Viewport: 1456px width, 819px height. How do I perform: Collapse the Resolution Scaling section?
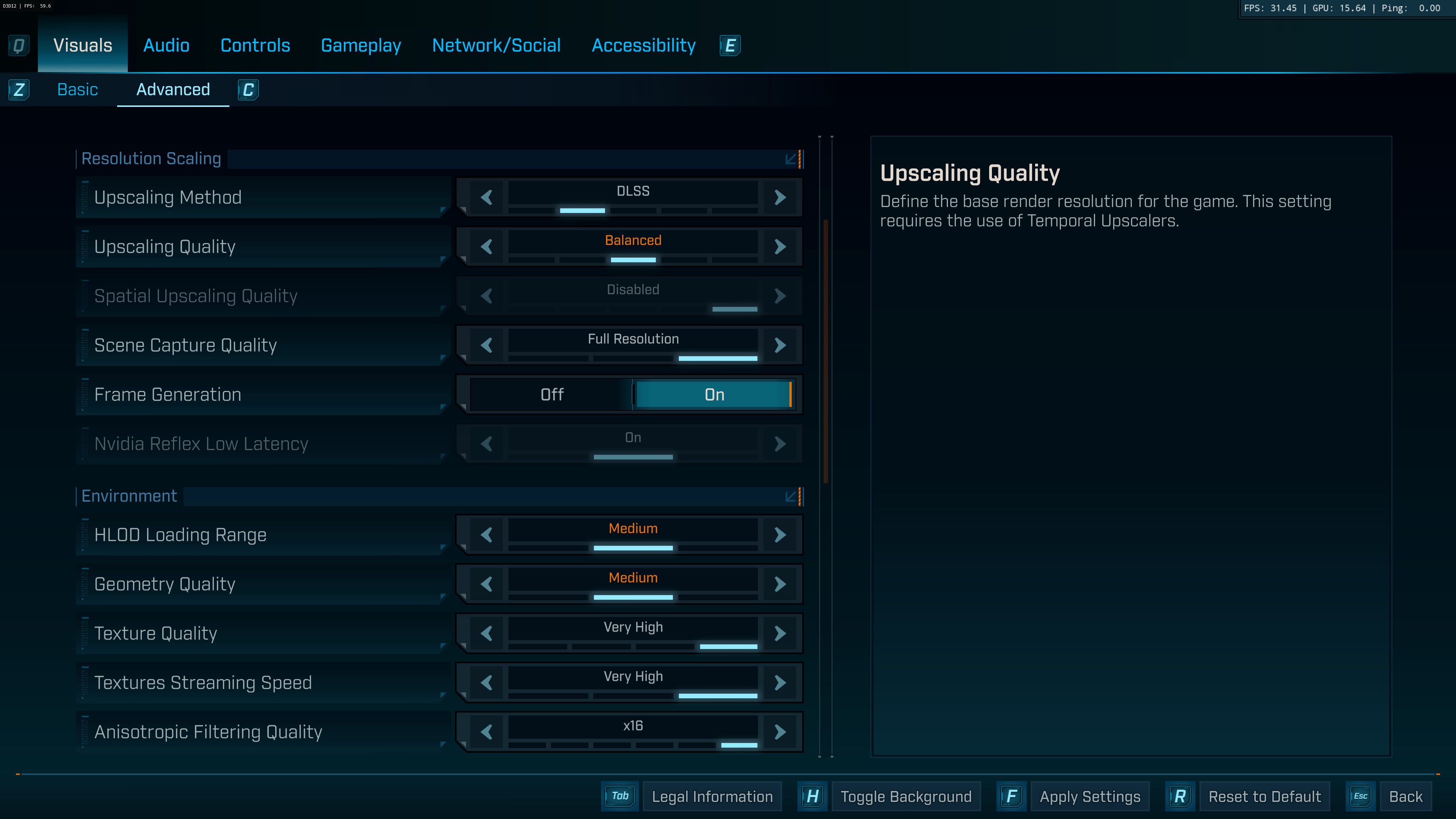[x=791, y=159]
